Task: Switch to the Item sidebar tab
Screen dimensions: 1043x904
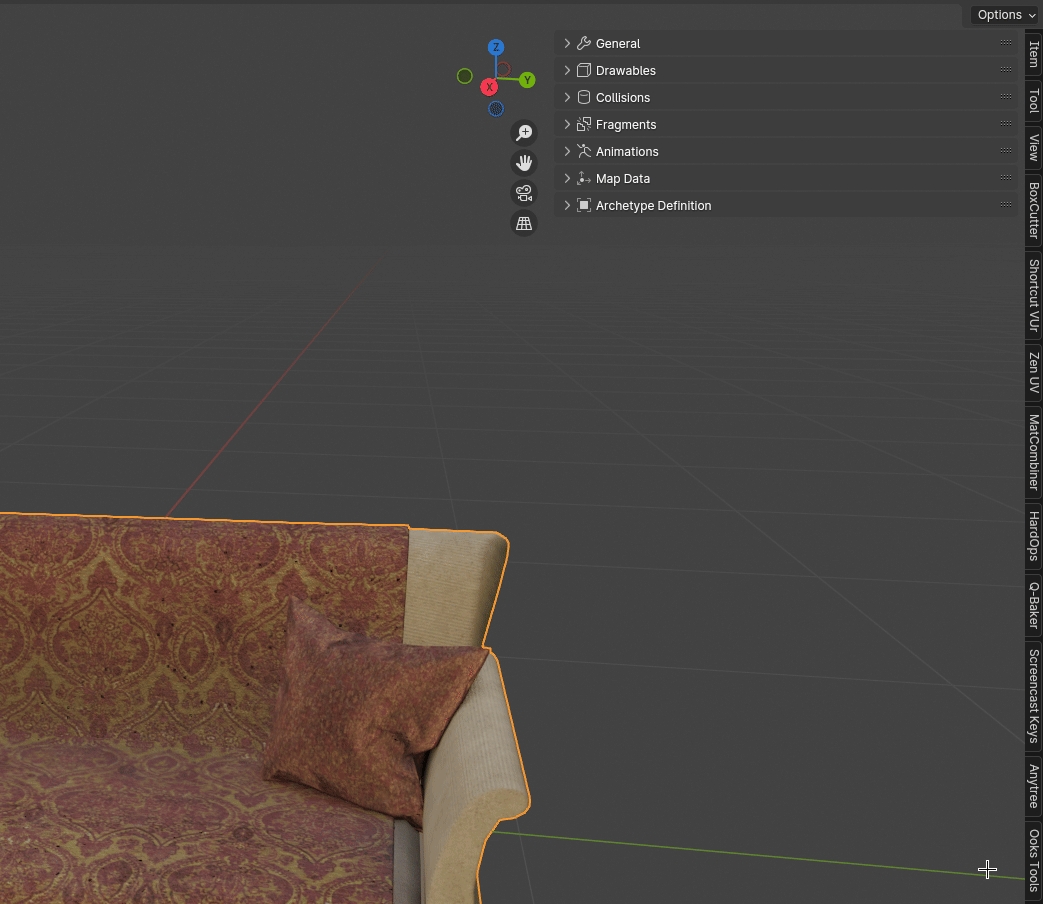Action: (x=1033, y=55)
